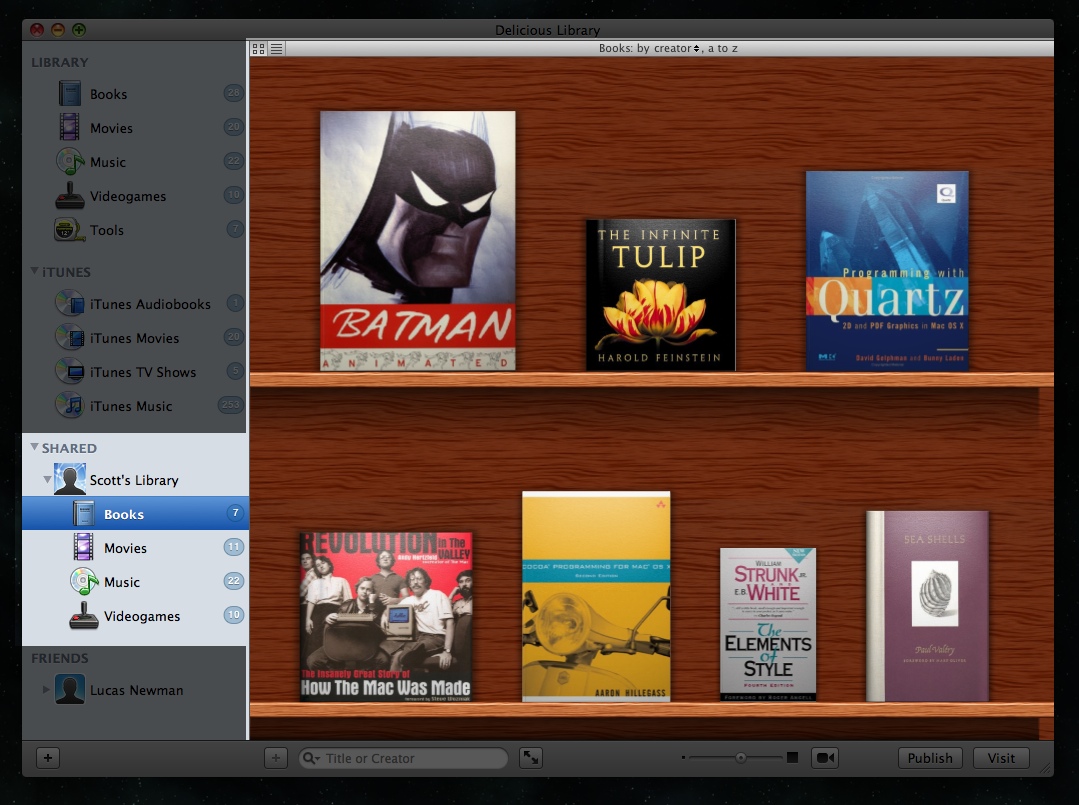The image size is (1079, 805).
Task: Click the iTunes TV Shows text label
Action: pyautogui.click(x=143, y=372)
